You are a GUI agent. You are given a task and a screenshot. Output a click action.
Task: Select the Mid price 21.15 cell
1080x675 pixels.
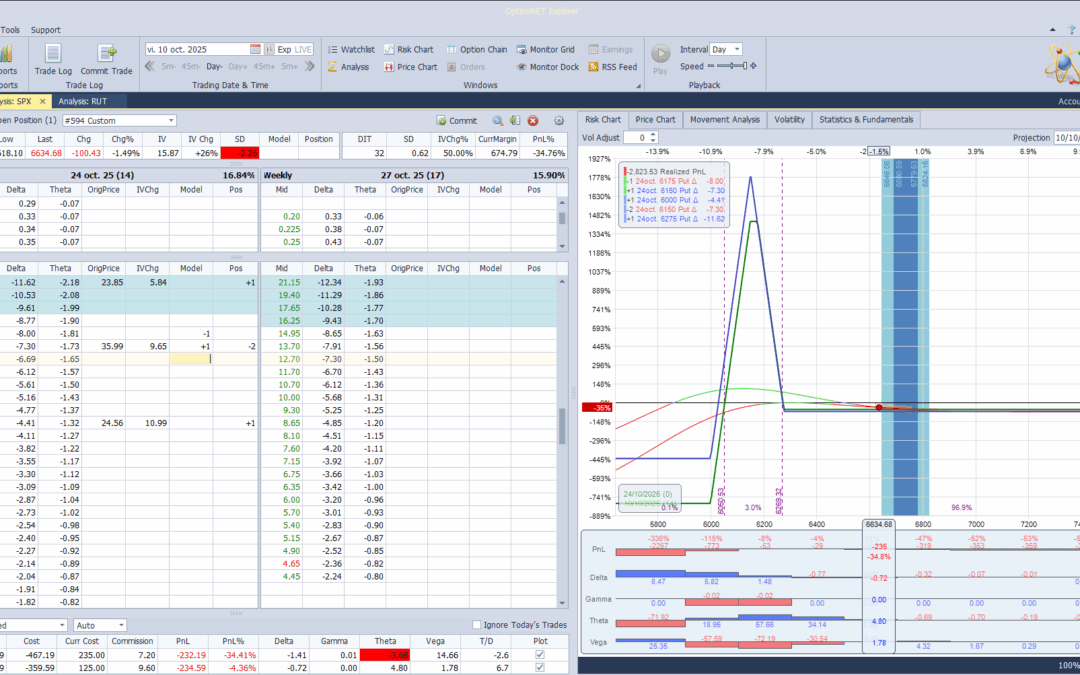coord(282,282)
